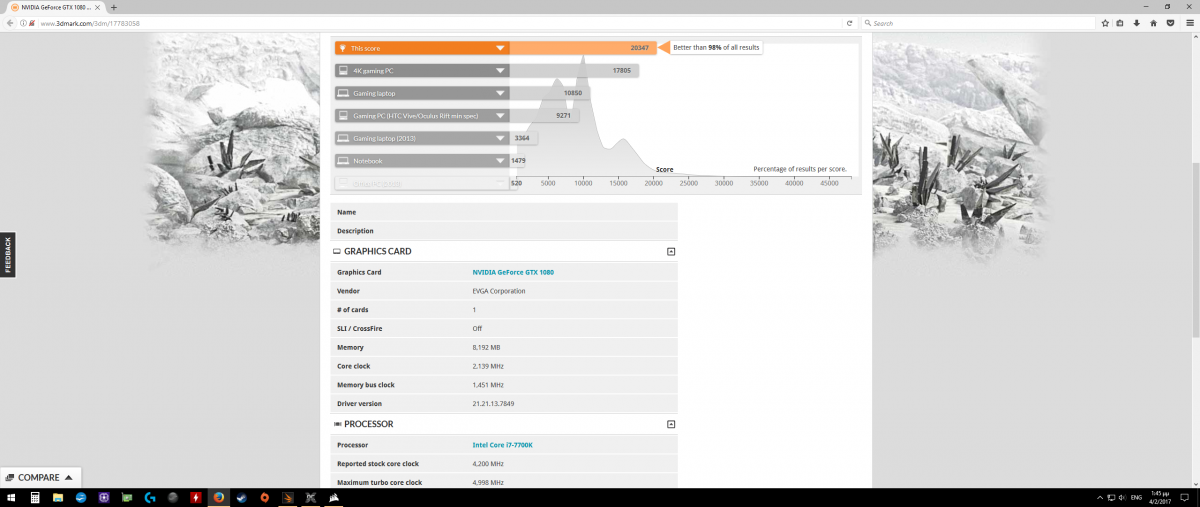The image size is (1200, 507).
Task: Expand the Gaming laptop comparison dropdown
Action: [500, 93]
